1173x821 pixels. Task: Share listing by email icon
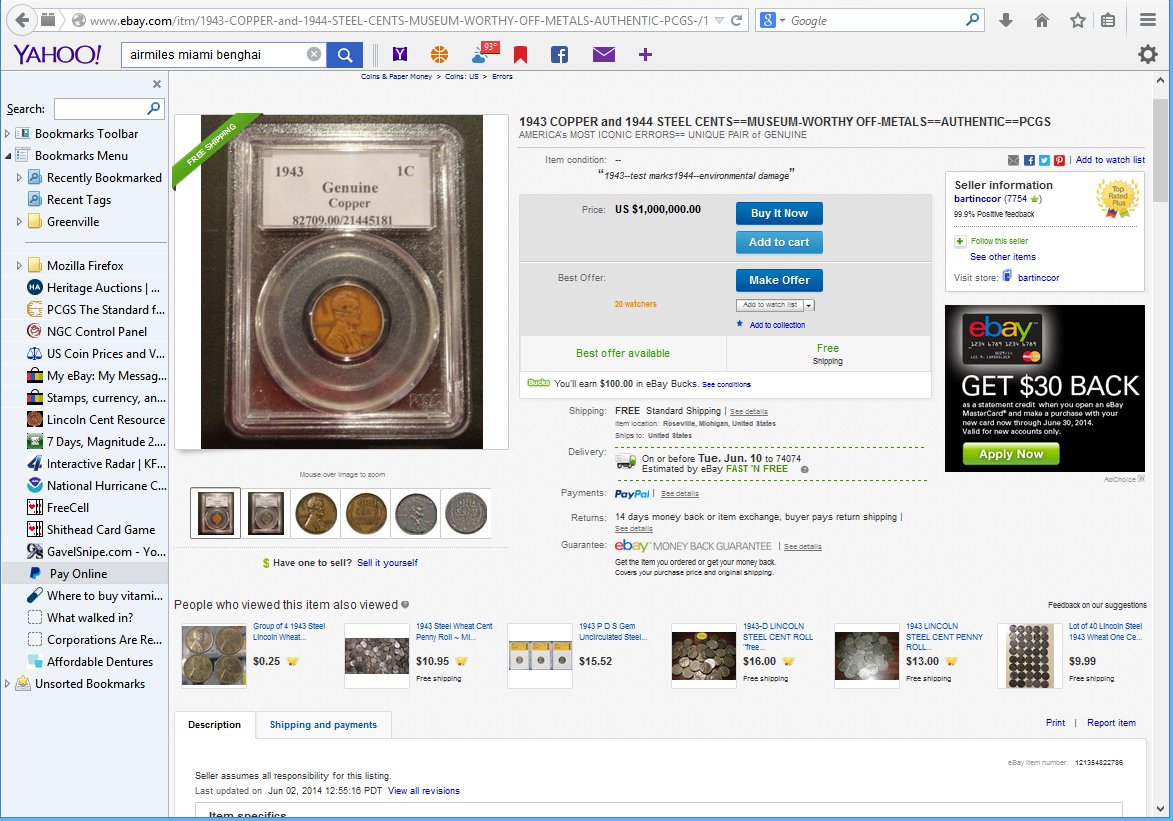[1014, 160]
